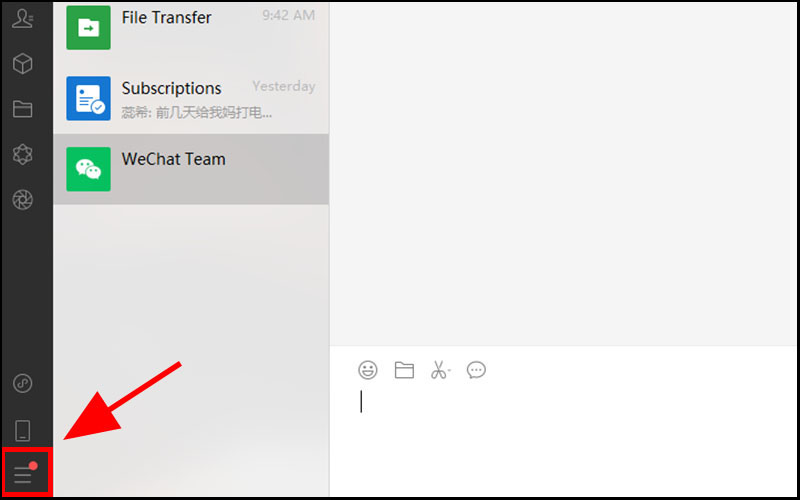Click the blue Subscriptions avatar image
The width and height of the screenshot is (800, 500).
pos(88,98)
